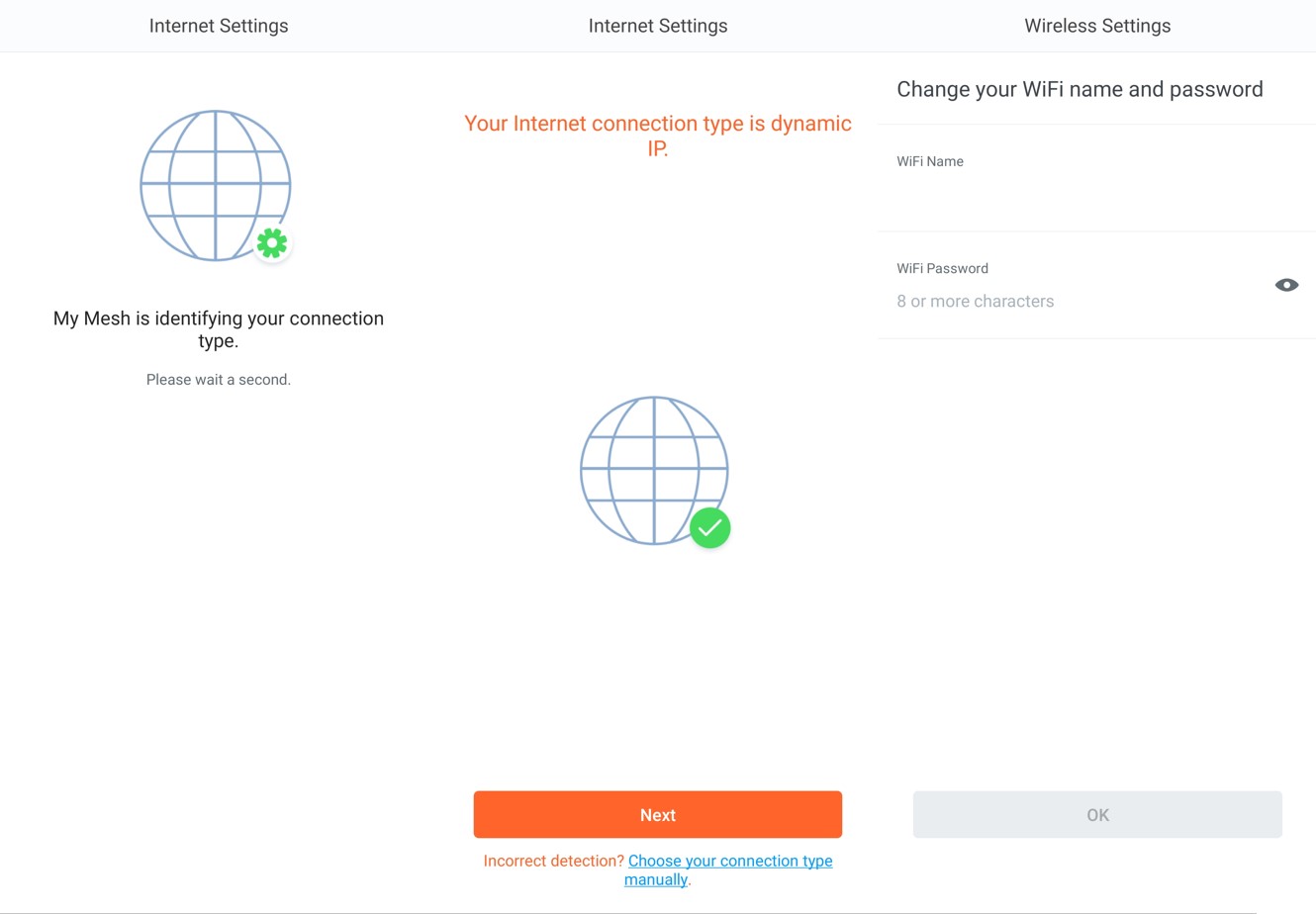Click globe icon with green gear badge
Screen dimensions: 1316x914
pyautogui.click(x=216, y=186)
